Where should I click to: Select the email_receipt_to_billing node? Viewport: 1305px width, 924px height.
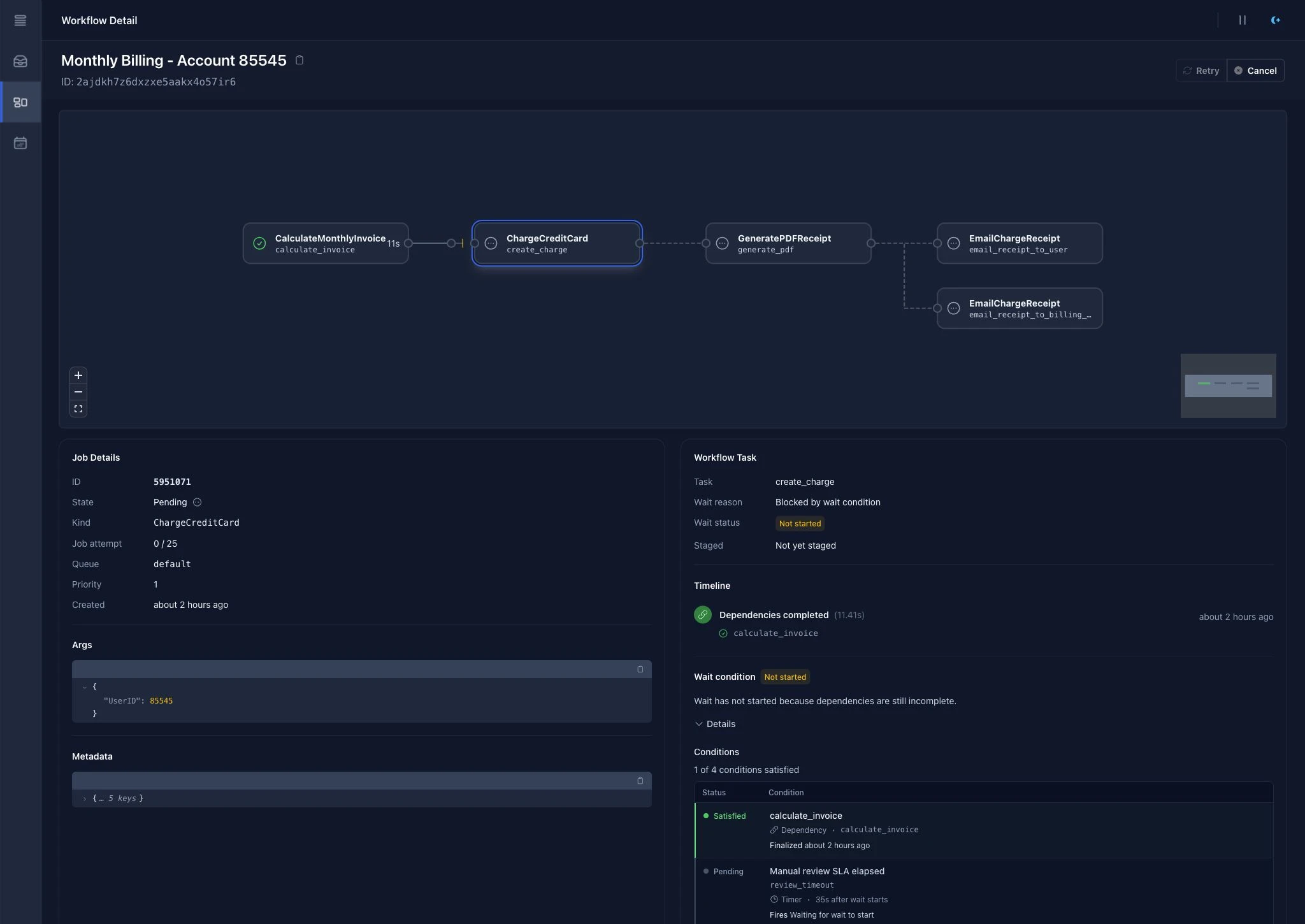click(x=1020, y=308)
